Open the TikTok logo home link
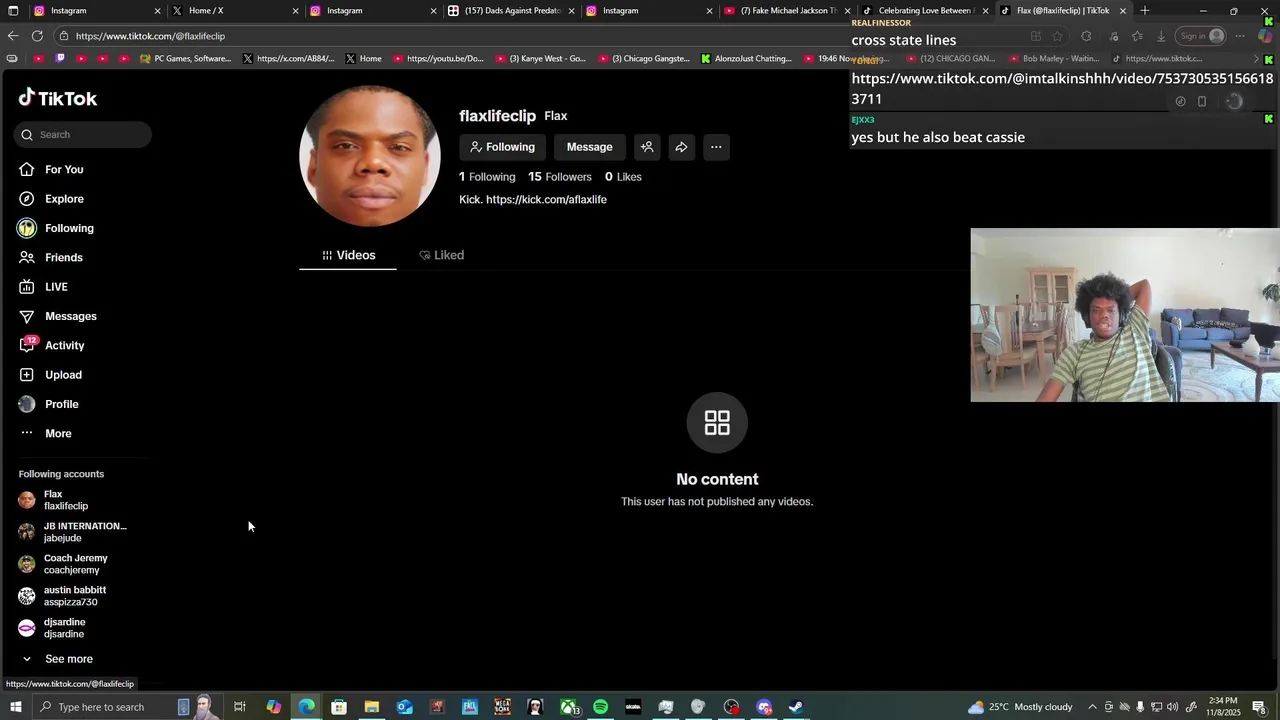 point(58,98)
